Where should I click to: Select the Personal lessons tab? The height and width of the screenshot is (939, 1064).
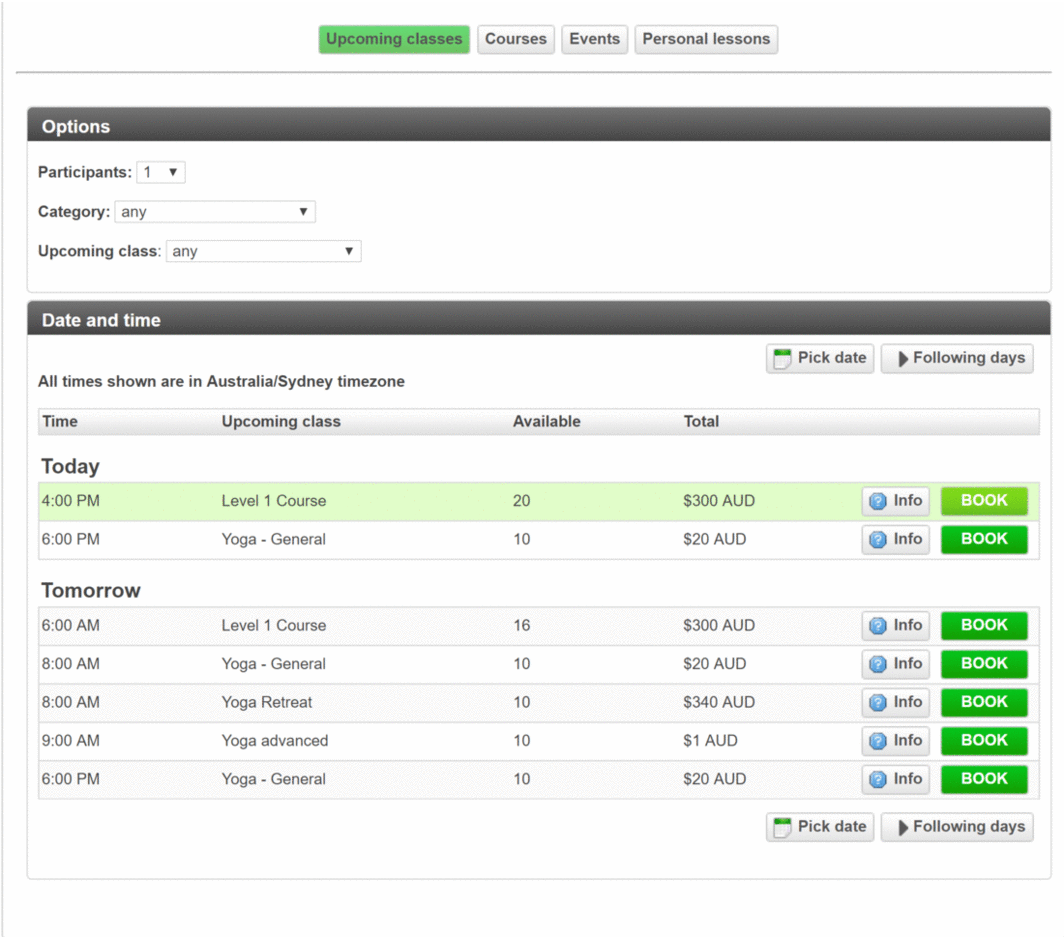[x=706, y=40]
